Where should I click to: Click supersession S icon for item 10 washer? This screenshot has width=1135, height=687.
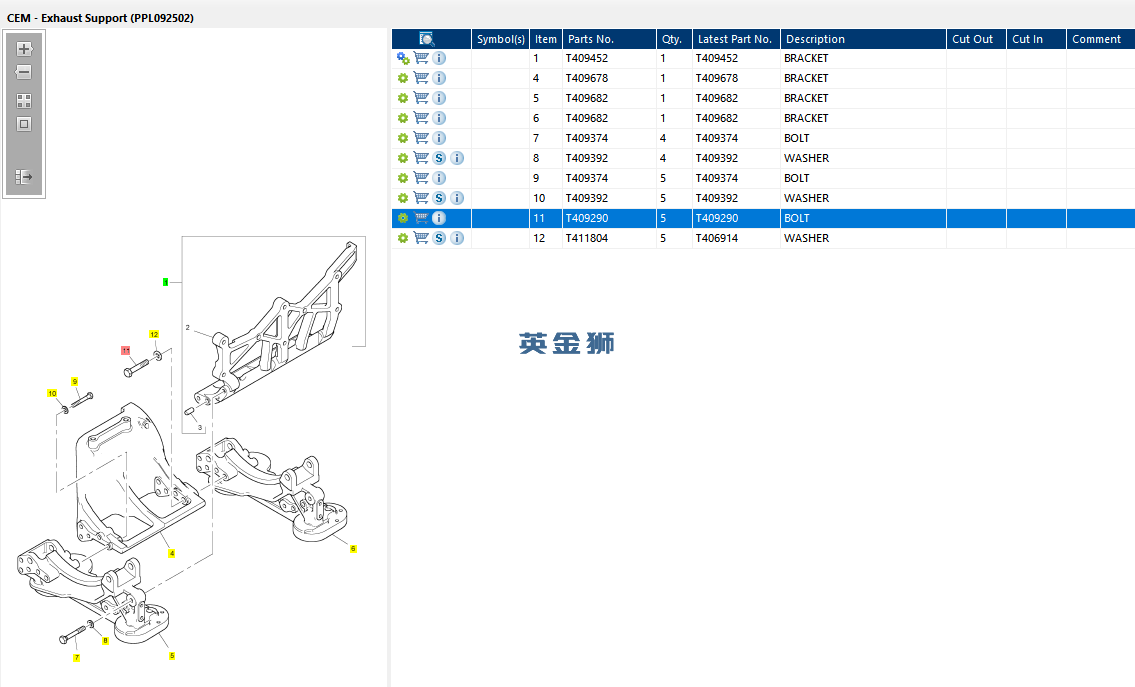pos(439,198)
